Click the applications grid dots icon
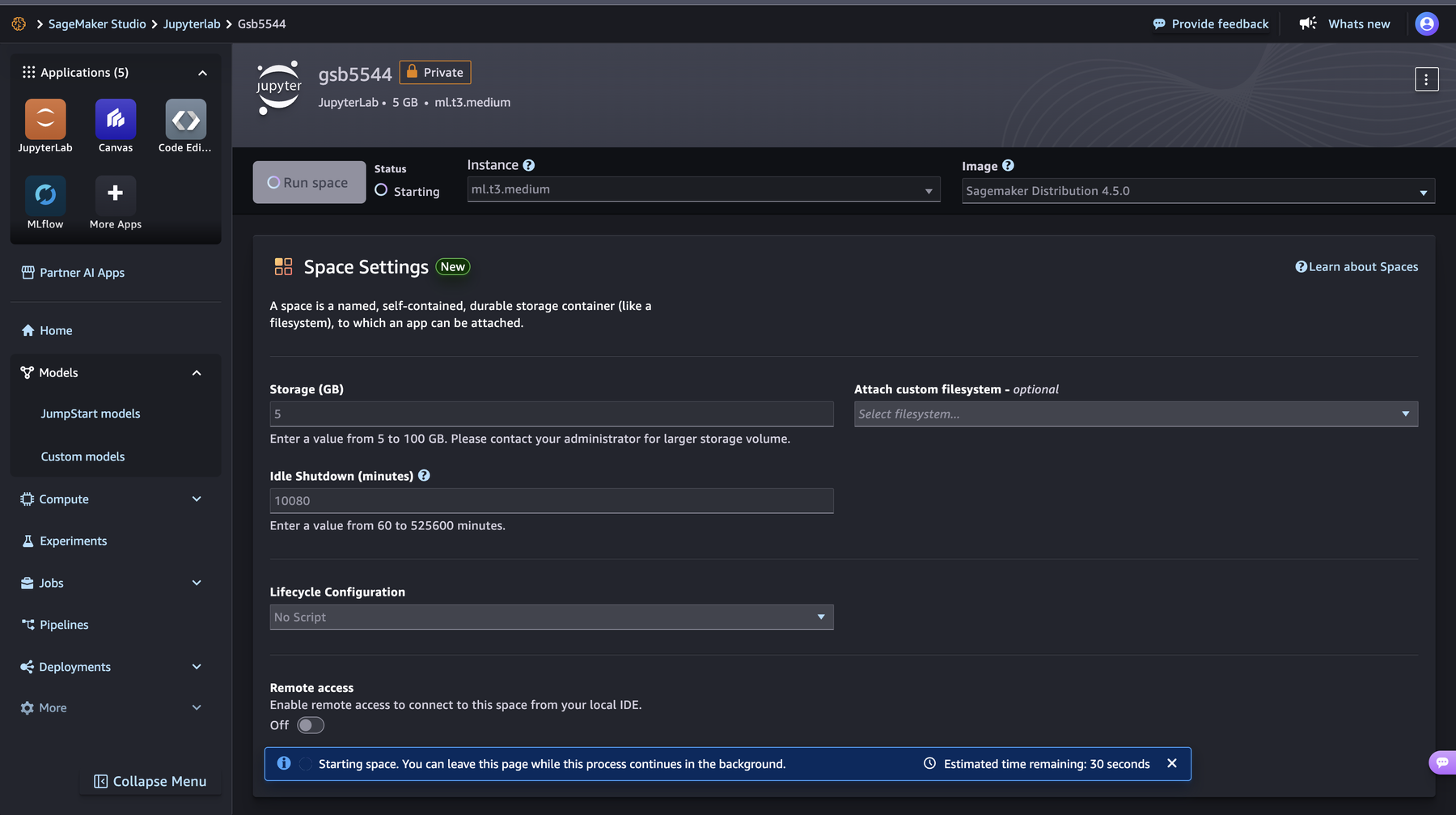 (x=28, y=72)
